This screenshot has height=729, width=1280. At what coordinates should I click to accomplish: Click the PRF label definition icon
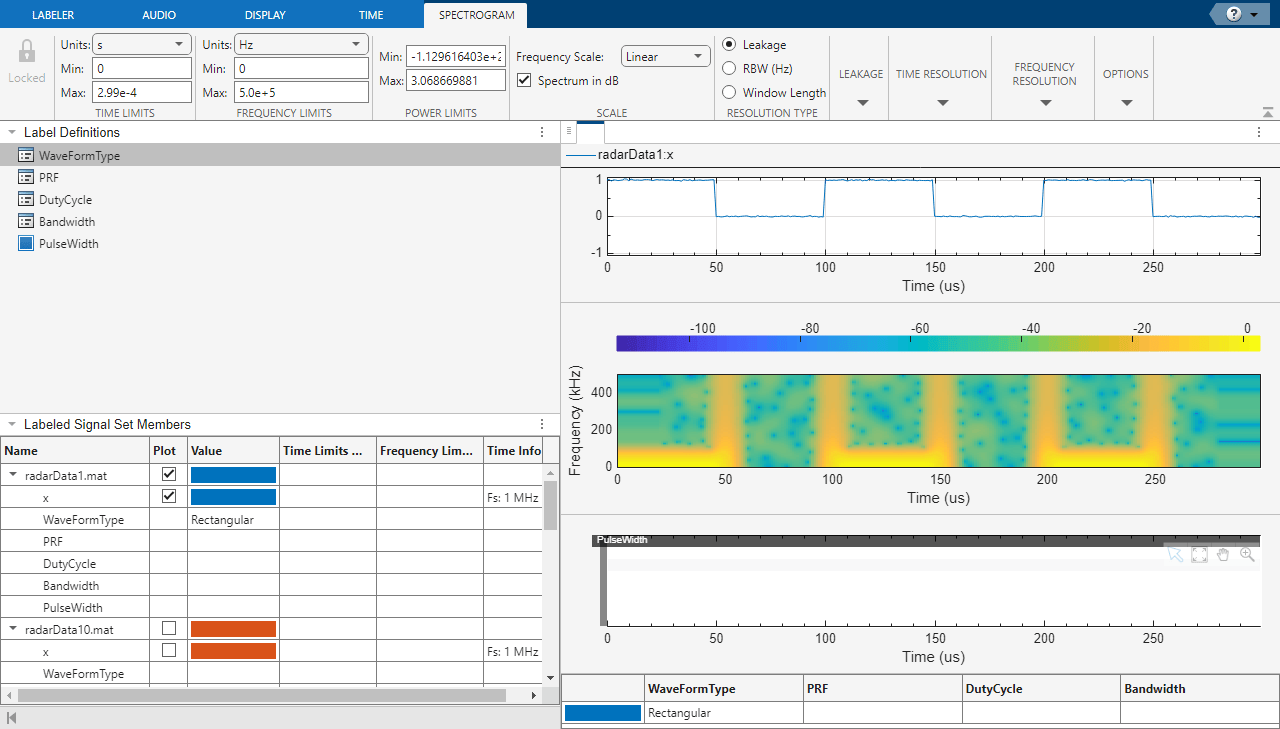(x=27, y=178)
